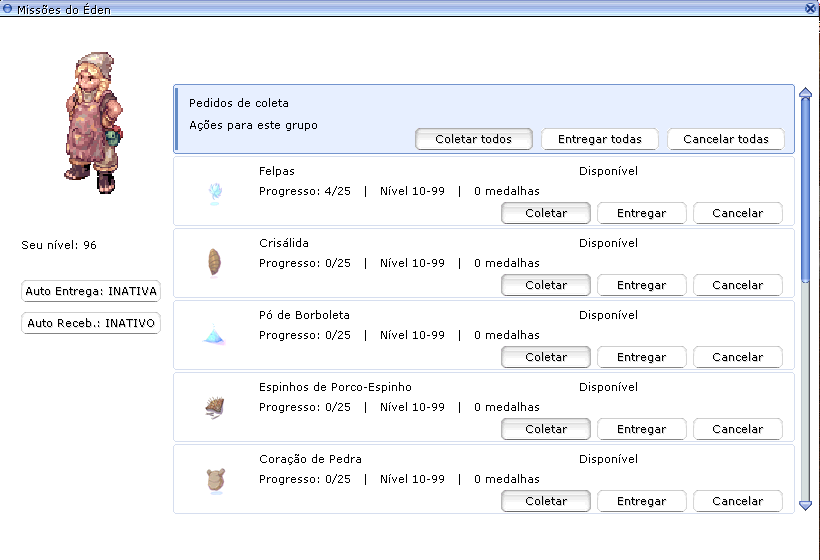Entregar the Pó de Borboleta quest
820x560 pixels.
coord(642,357)
